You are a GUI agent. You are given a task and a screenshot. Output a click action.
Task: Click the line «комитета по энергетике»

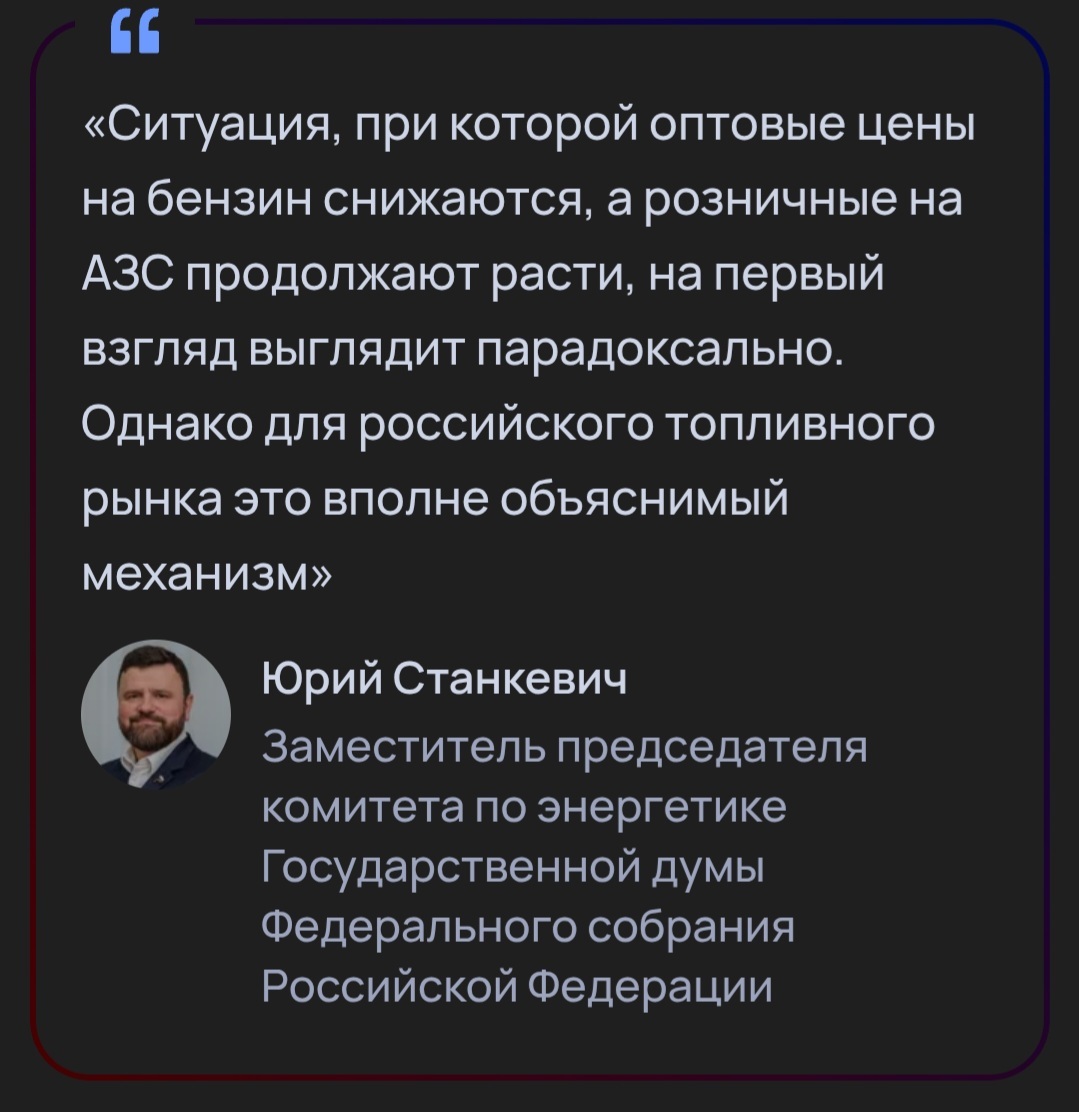pyautogui.click(x=524, y=807)
